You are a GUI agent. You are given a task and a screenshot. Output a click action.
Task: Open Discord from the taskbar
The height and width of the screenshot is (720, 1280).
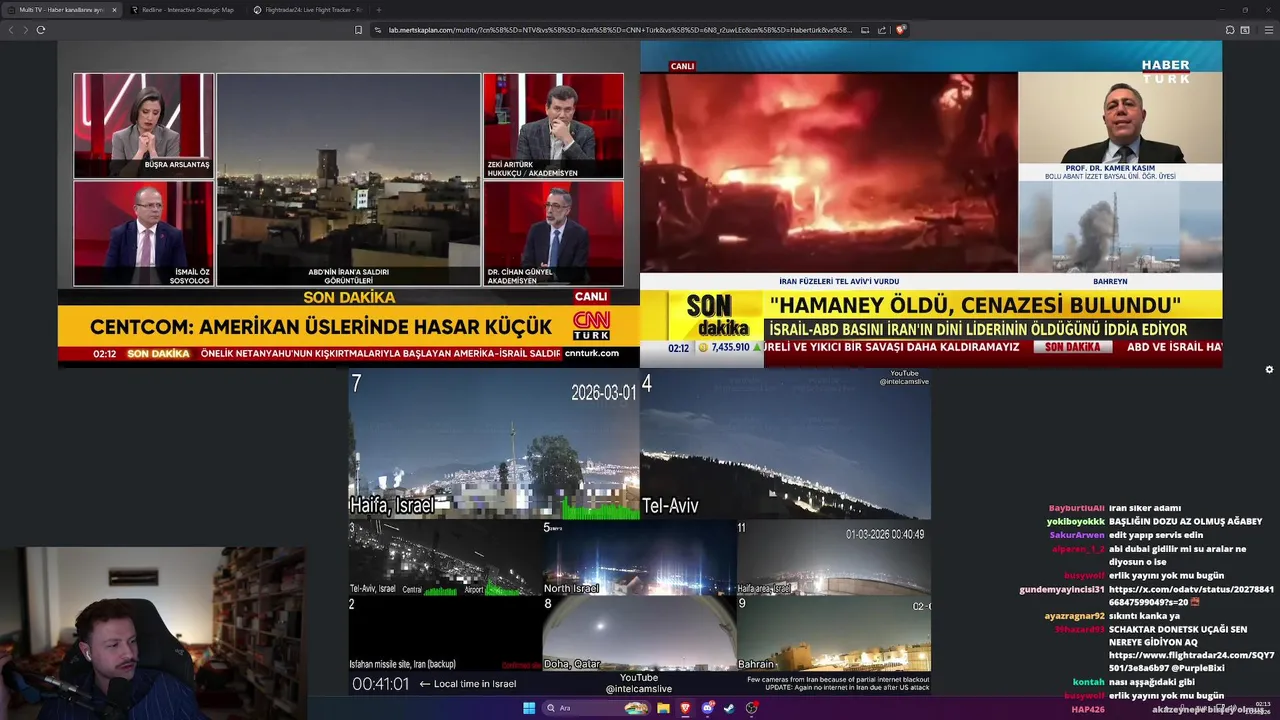[708, 708]
